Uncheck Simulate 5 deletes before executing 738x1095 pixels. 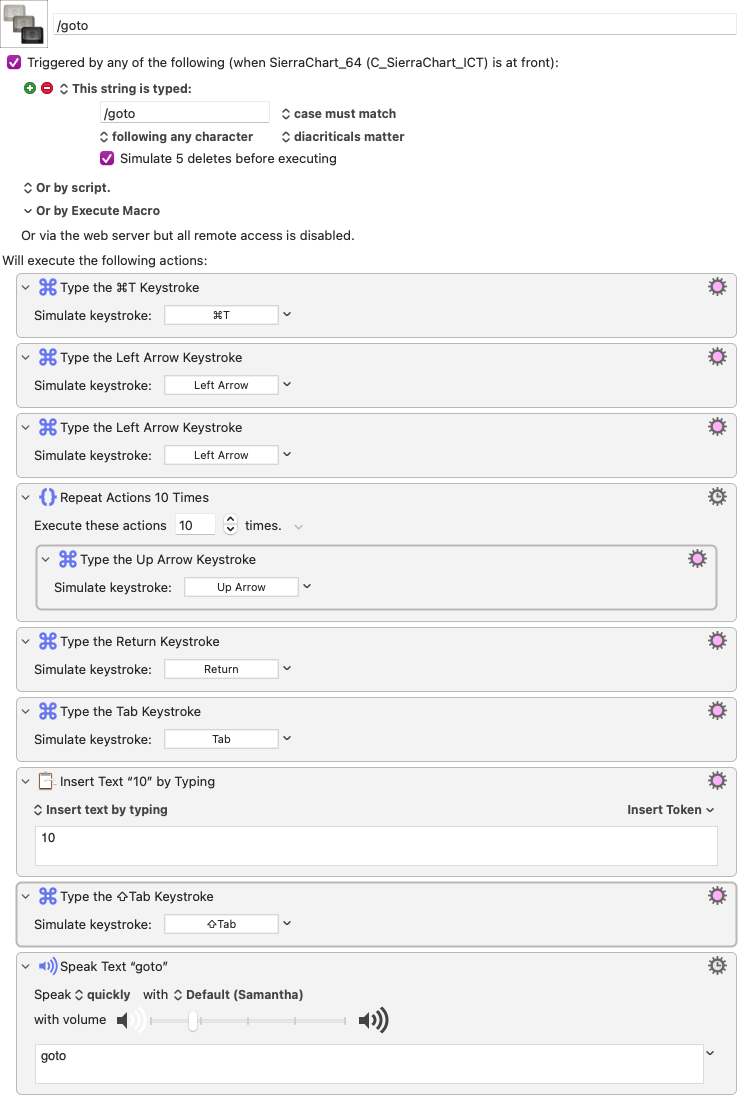pos(107,159)
